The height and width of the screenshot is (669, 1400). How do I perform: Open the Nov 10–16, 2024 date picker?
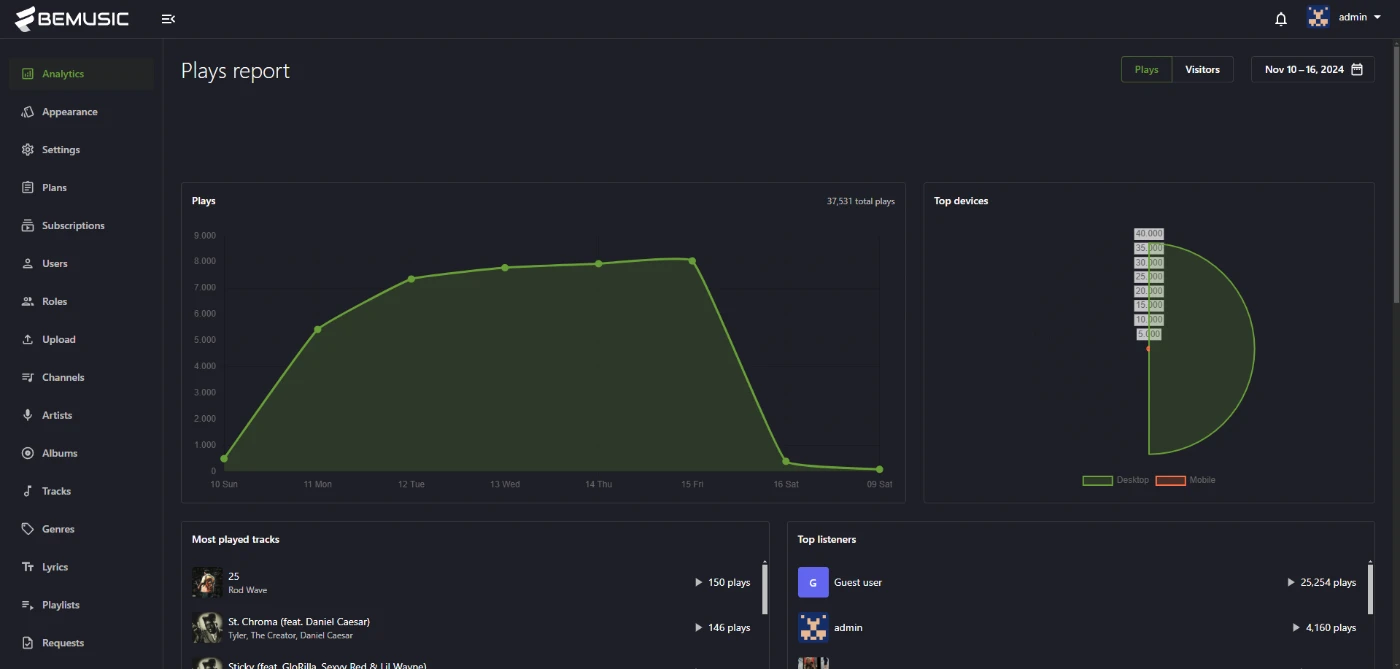[x=1303, y=70]
